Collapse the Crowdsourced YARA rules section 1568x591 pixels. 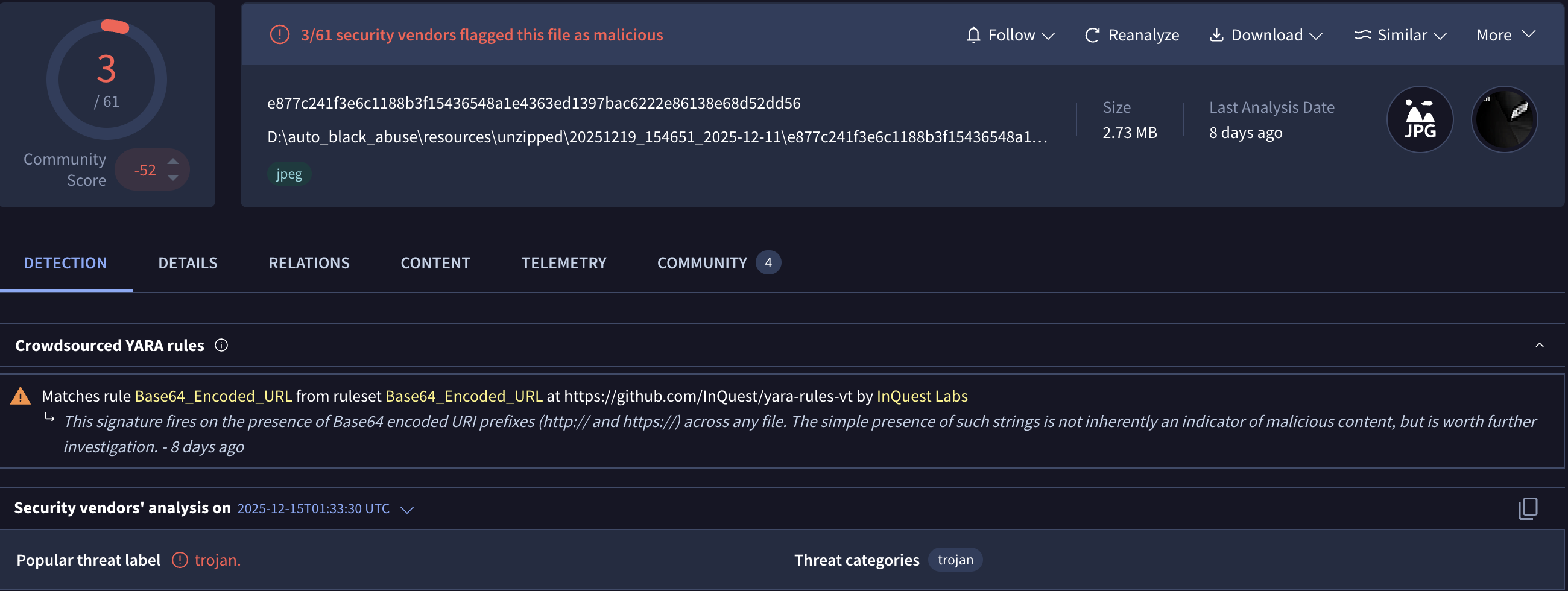click(1540, 345)
